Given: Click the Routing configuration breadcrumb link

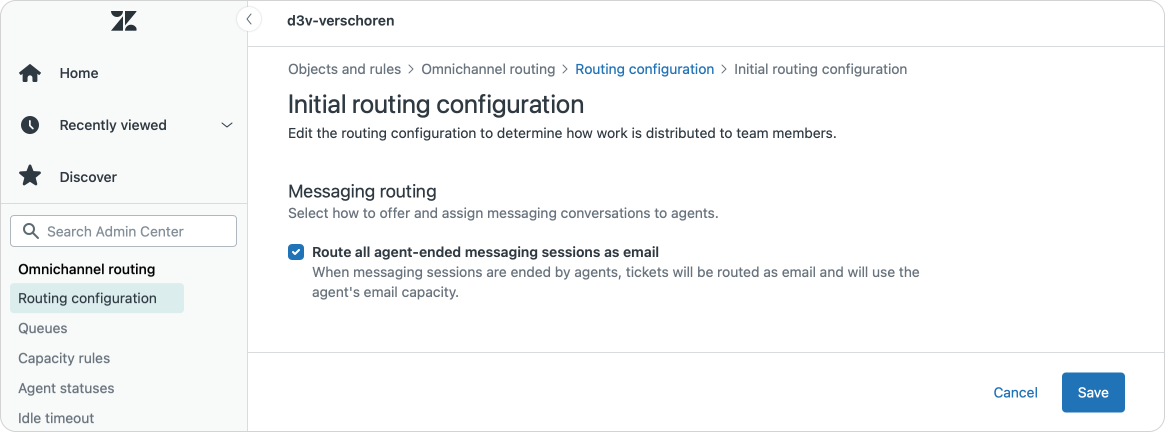Looking at the screenshot, I should (644, 69).
